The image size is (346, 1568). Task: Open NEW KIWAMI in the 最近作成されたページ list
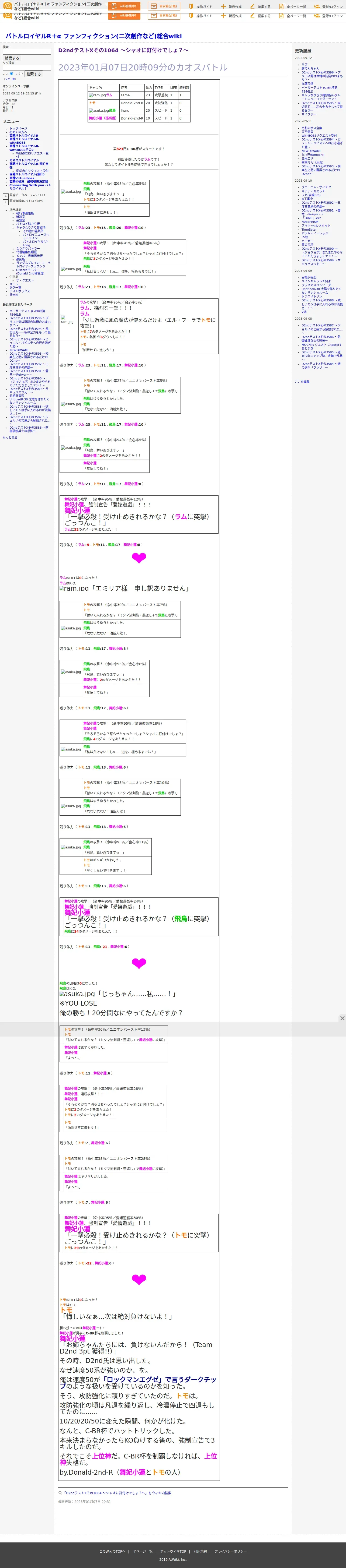coord(18,350)
